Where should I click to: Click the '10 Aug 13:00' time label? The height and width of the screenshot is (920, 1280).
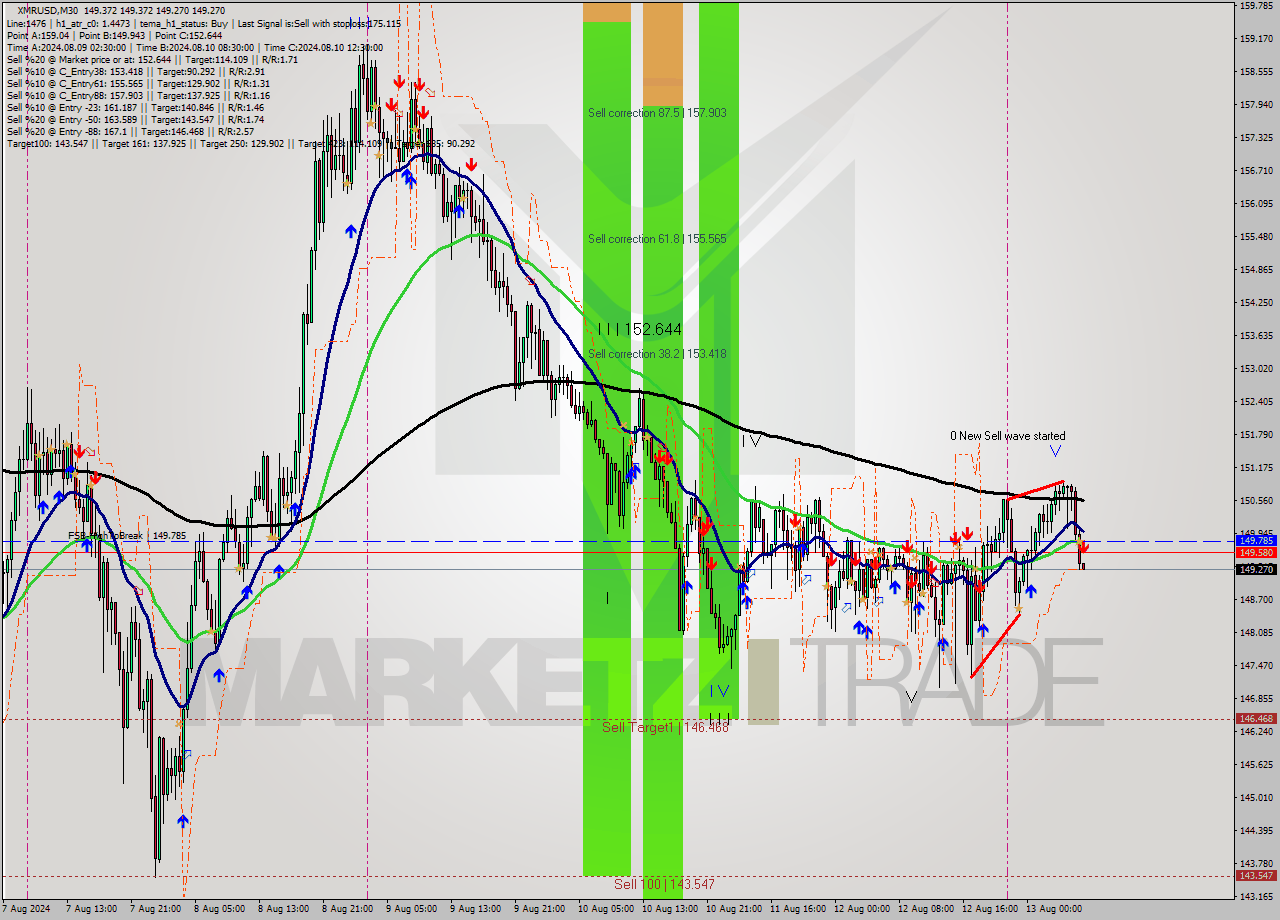pos(669,909)
